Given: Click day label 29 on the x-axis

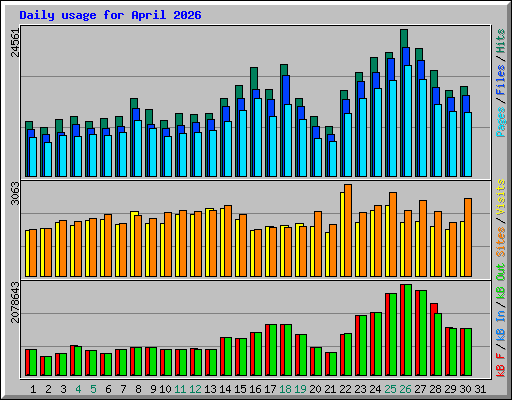Looking at the screenshot, I should (x=450, y=389).
